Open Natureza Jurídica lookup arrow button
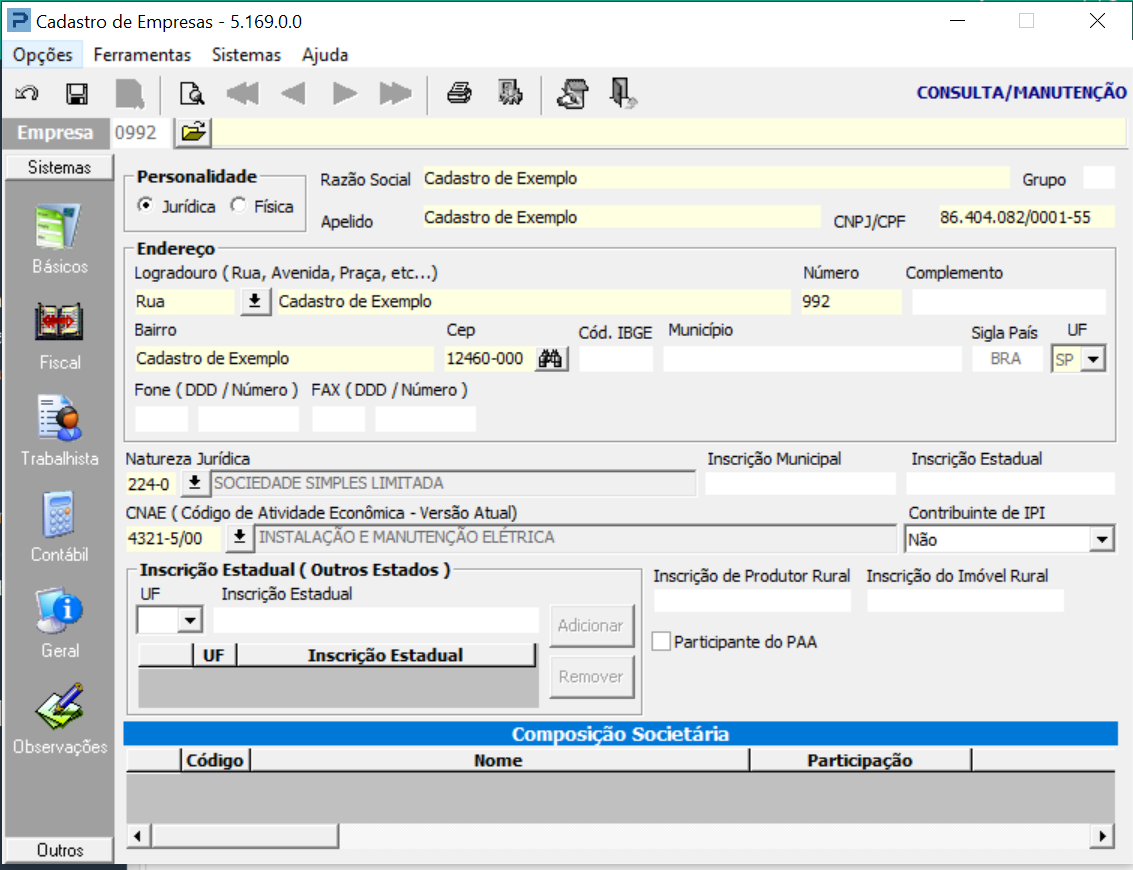This screenshot has height=870, width=1133. click(x=194, y=483)
